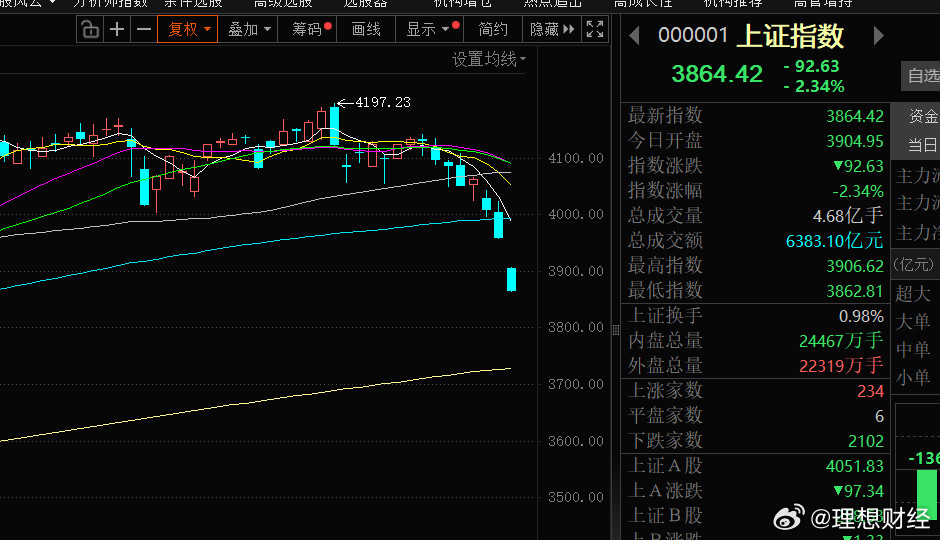Click 上A涨跌 value ▼97.34
The image size is (940, 540).
pyautogui.click(x=858, y=491)
